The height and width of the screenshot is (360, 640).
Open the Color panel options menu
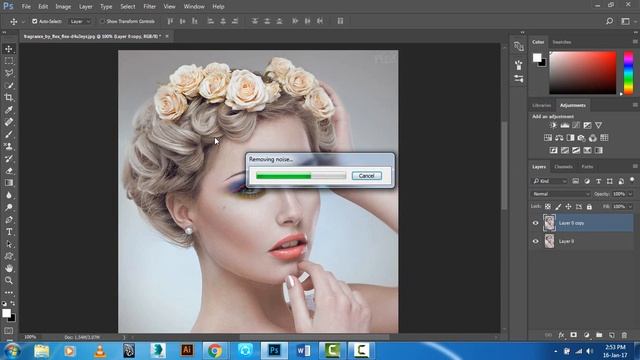pos(635,42)
